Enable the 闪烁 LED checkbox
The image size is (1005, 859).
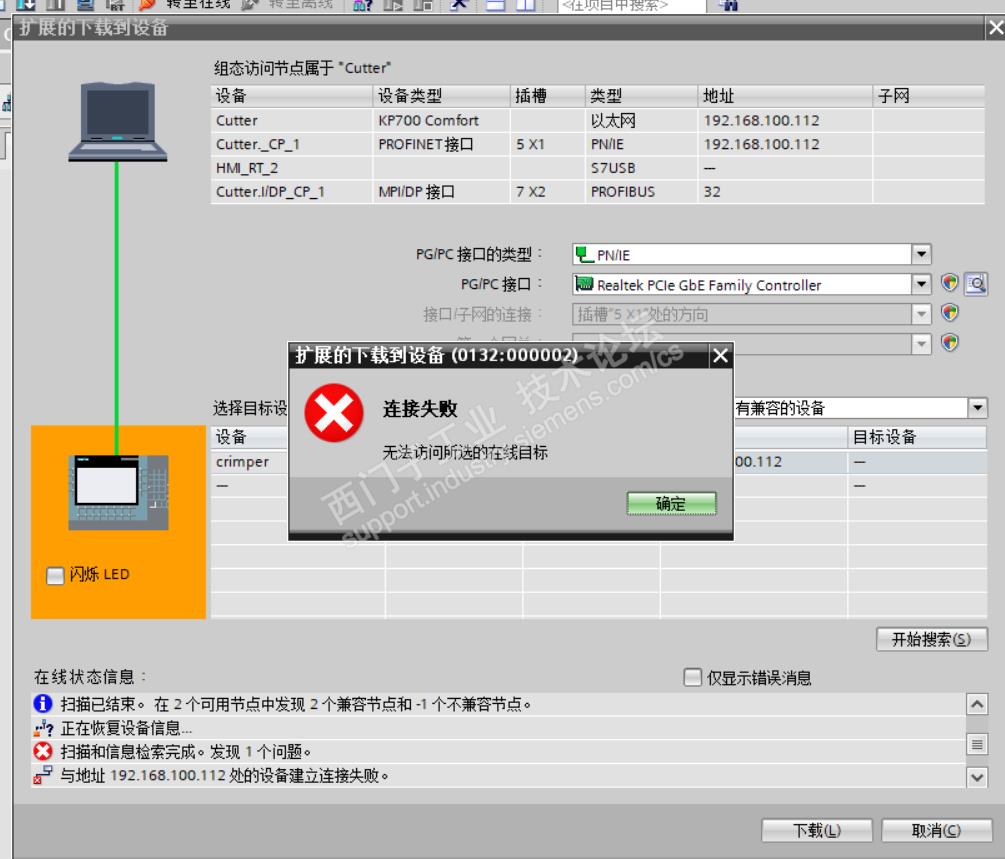click(x=55, y=575)
